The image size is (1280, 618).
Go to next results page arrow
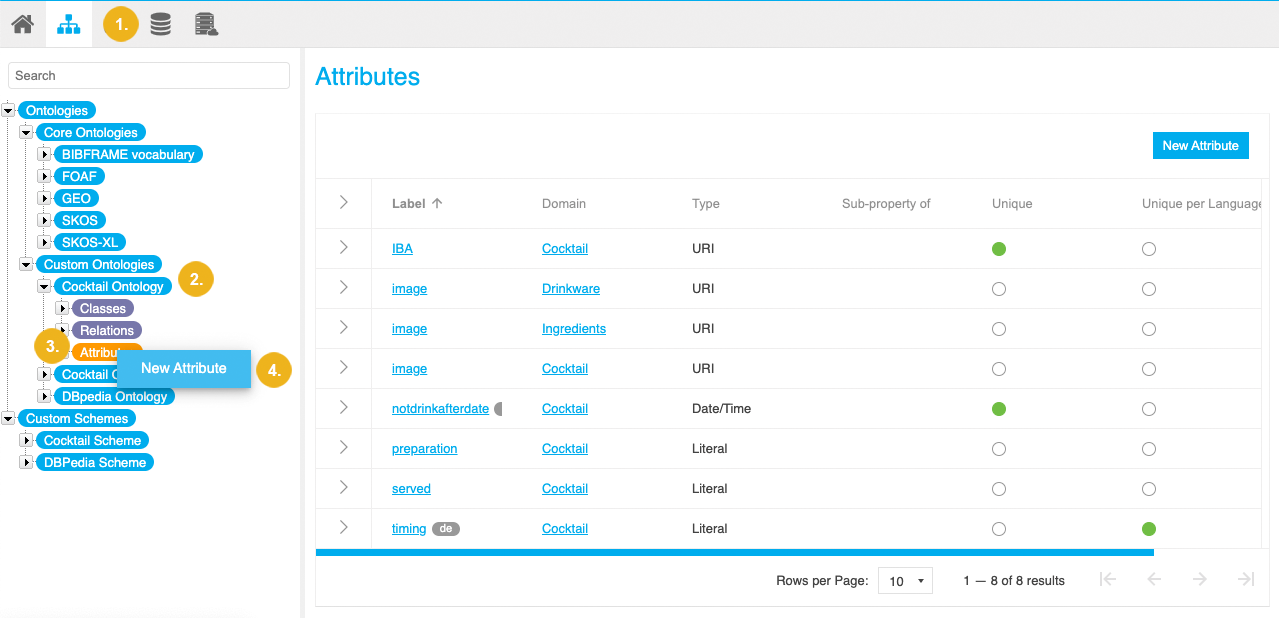pyautogui.click(x=1199, y=580)
